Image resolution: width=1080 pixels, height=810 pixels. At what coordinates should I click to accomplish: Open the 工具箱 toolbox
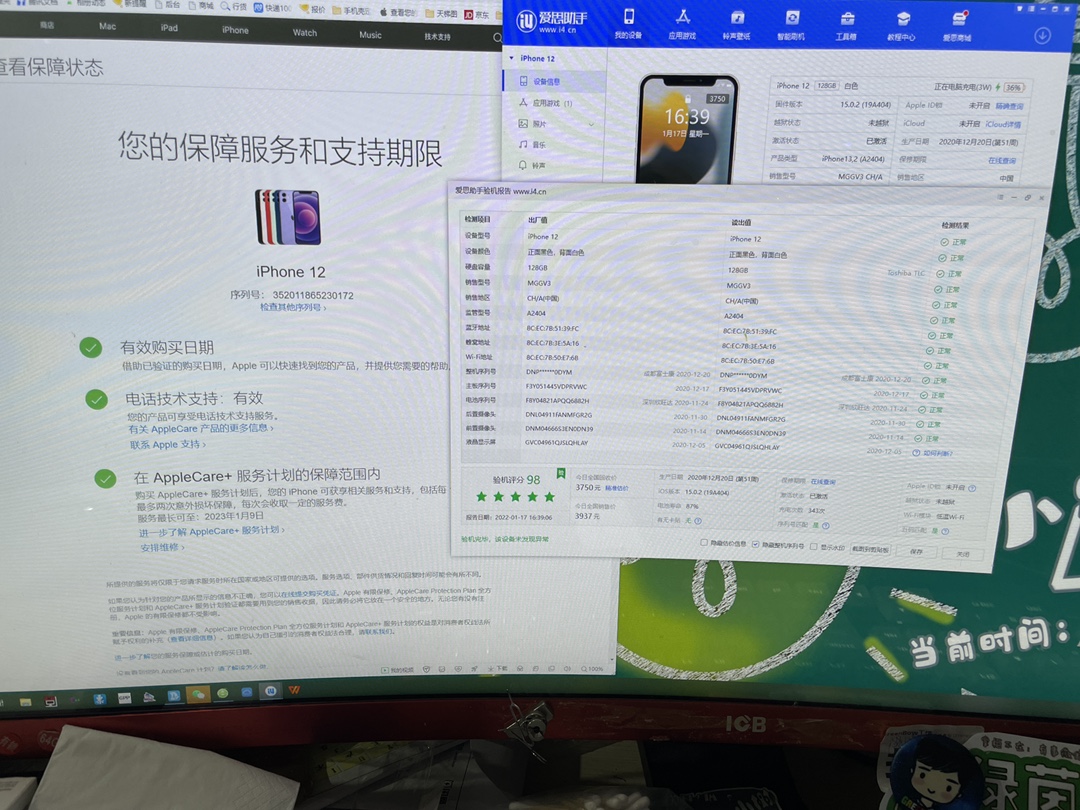pyautogui.click(x=847, y=26)
